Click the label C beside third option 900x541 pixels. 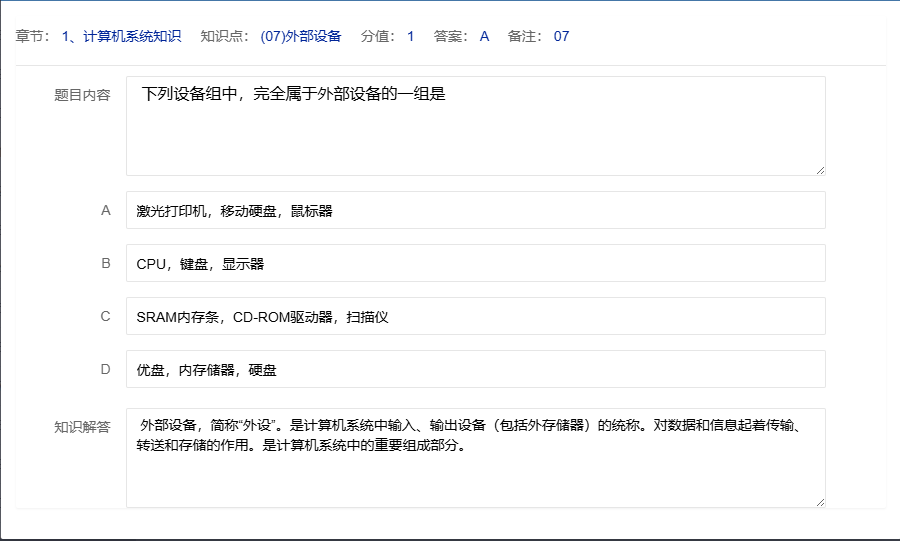[105, 316]
